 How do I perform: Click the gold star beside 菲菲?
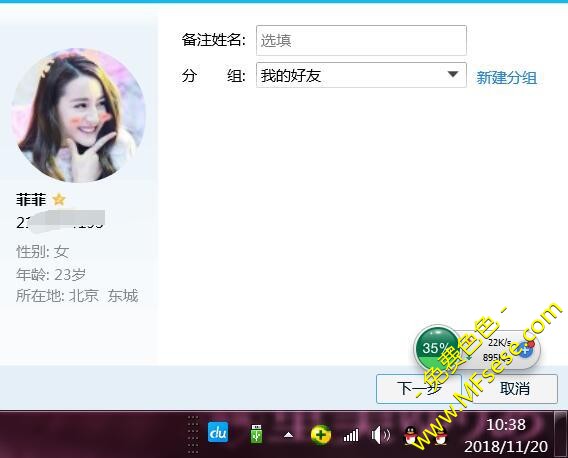point(59,199)
